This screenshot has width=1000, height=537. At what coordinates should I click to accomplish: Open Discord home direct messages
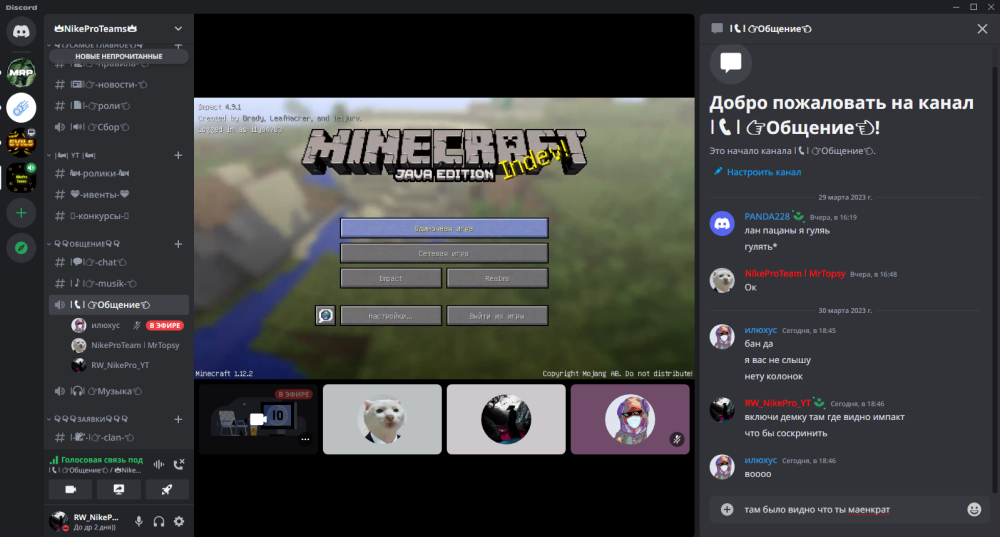(x=21, y=31)
